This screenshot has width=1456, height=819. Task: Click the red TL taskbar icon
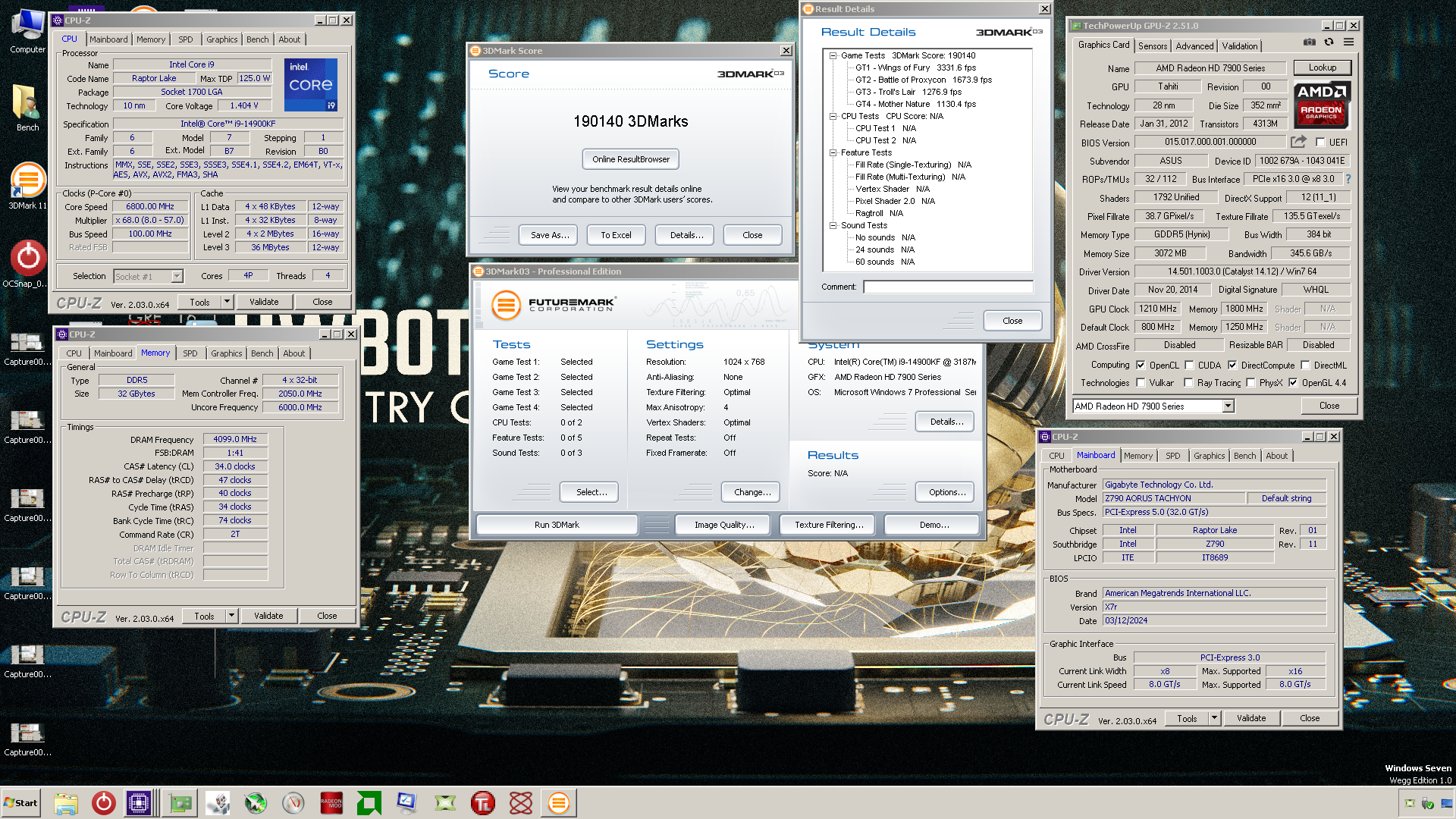483,803
